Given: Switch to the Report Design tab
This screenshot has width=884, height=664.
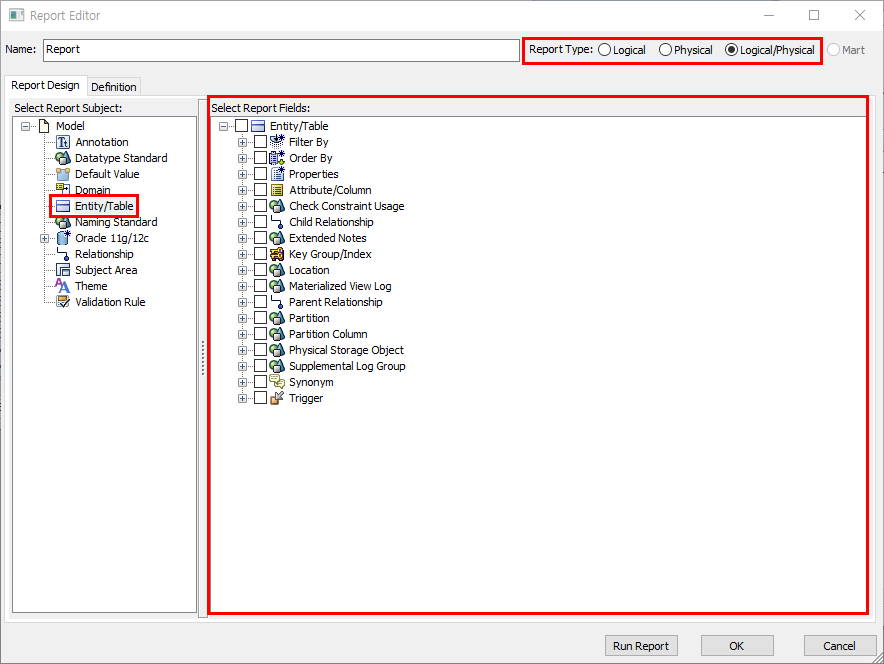Looking at the screenshot, I should [45, 85].
